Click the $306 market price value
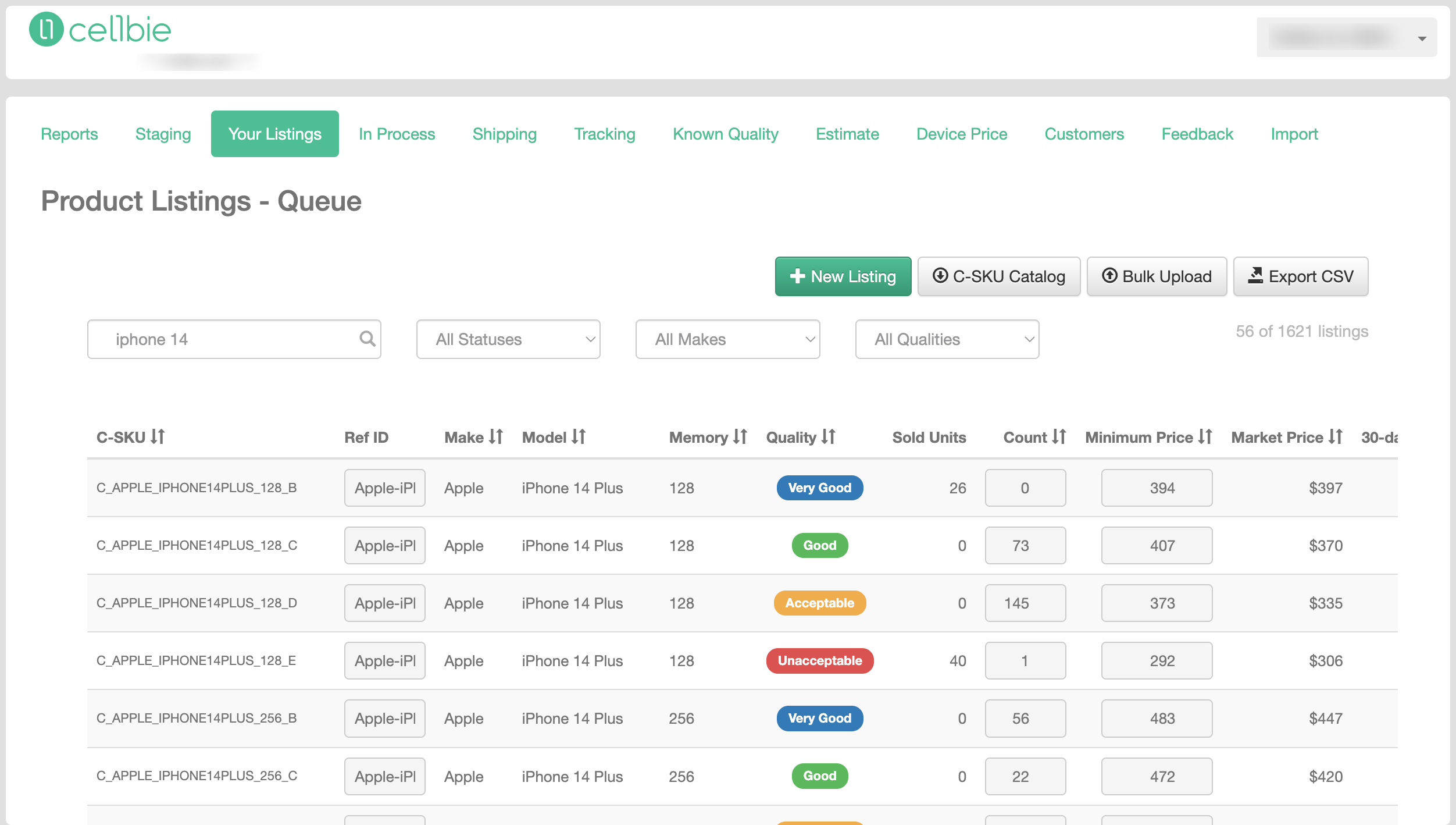The image size is (1456, 825). tap(1326, 660)
